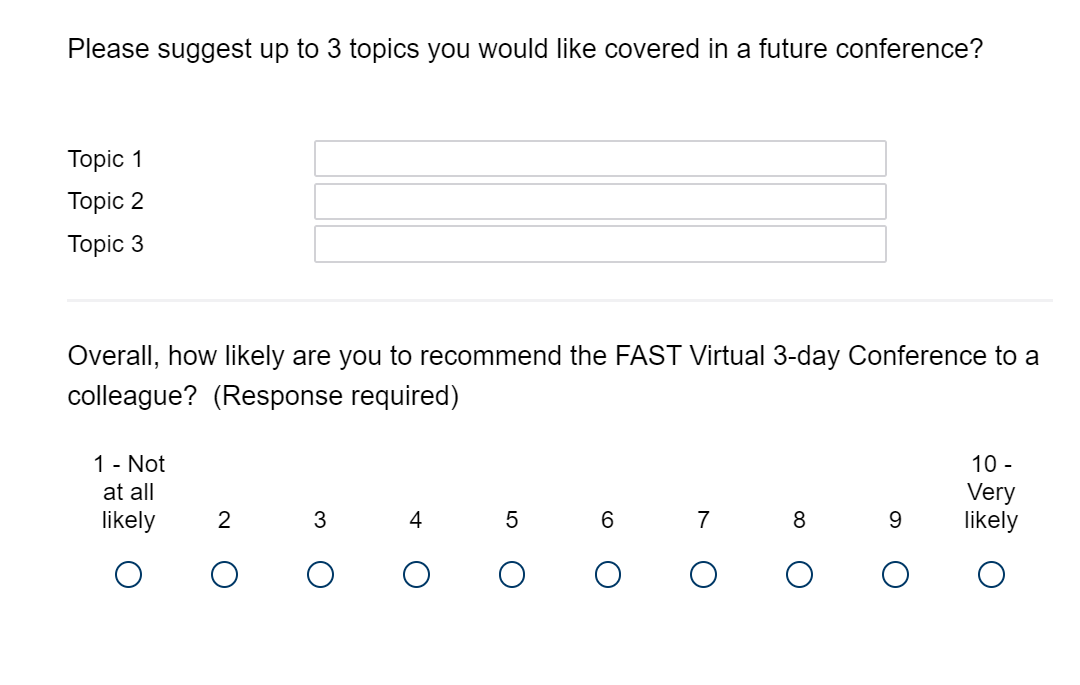This screenshot has width=1080, height=685.
Task: Select the rating 8 radio circle
Action: click(x=799, y=574)
